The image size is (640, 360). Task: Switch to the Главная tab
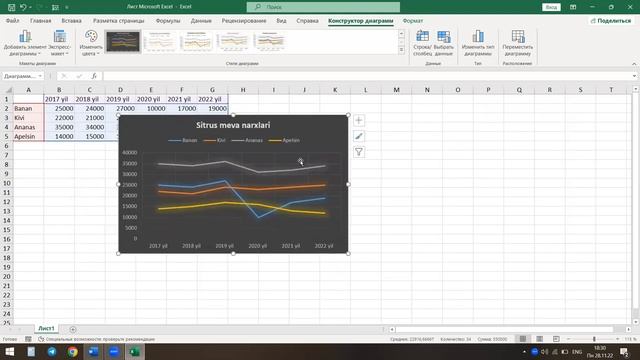pyautogui.click(x=40, y=21)
